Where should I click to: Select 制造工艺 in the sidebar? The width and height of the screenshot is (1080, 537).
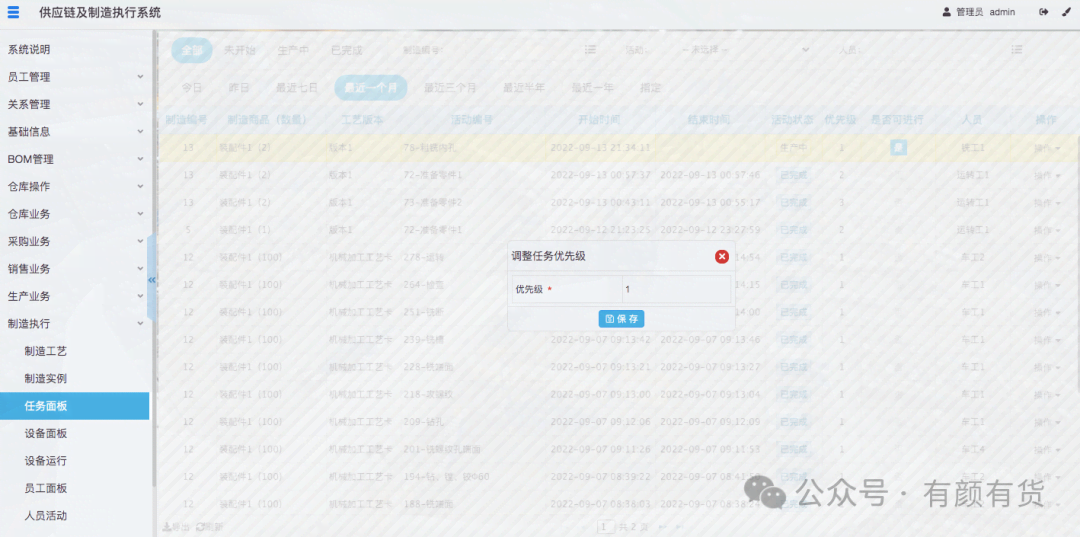(x=46, y=351)
